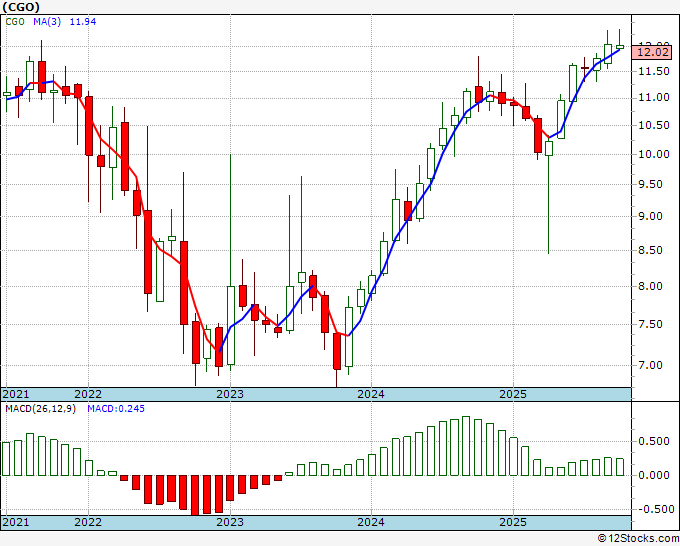Click the tallest green MACD bar in late 2024
The image size is (680, 546).
[x=466, y=446]
